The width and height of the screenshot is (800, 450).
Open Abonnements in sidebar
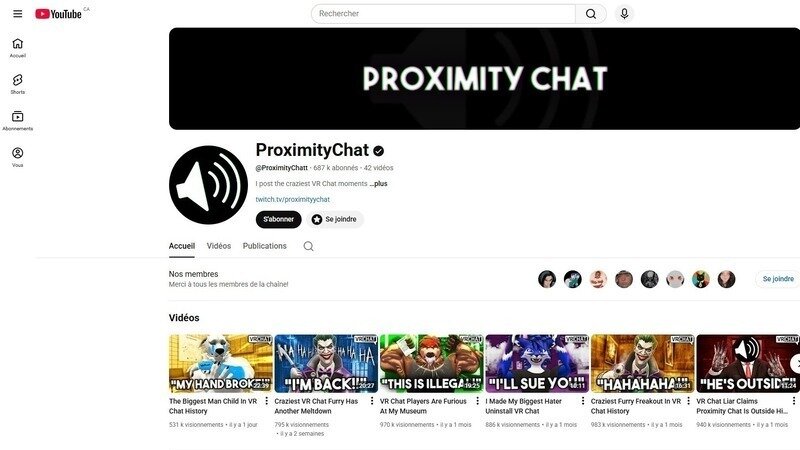(x=18, y=121)
